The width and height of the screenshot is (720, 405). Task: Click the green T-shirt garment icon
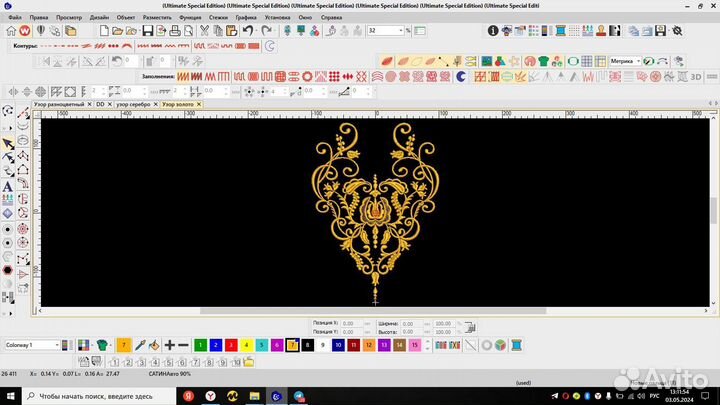102,345
